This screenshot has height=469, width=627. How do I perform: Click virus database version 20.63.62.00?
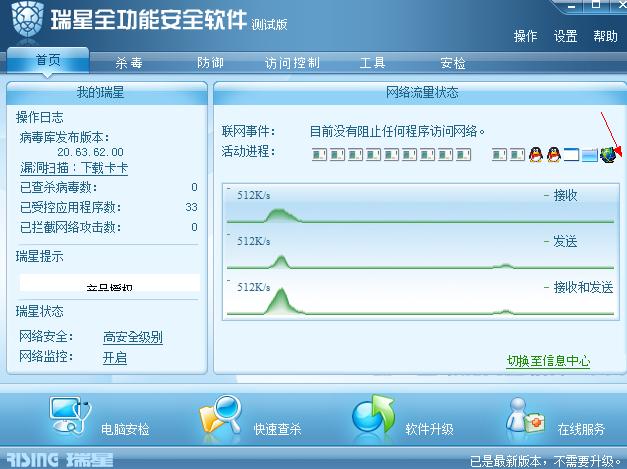[90, 152]
